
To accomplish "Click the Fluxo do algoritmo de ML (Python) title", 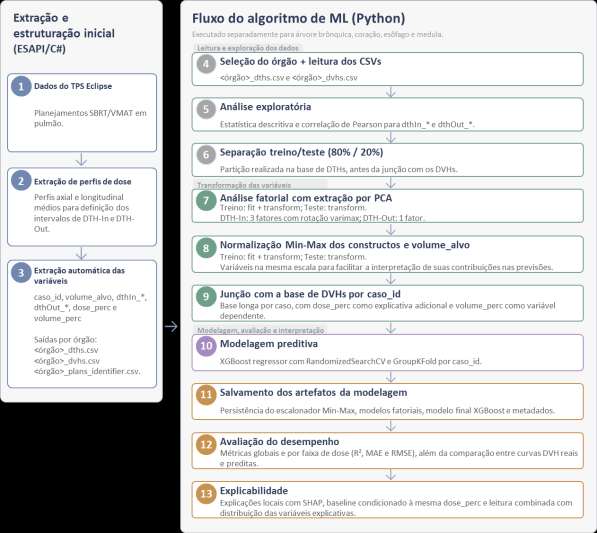I will click(x=298, y=18).
